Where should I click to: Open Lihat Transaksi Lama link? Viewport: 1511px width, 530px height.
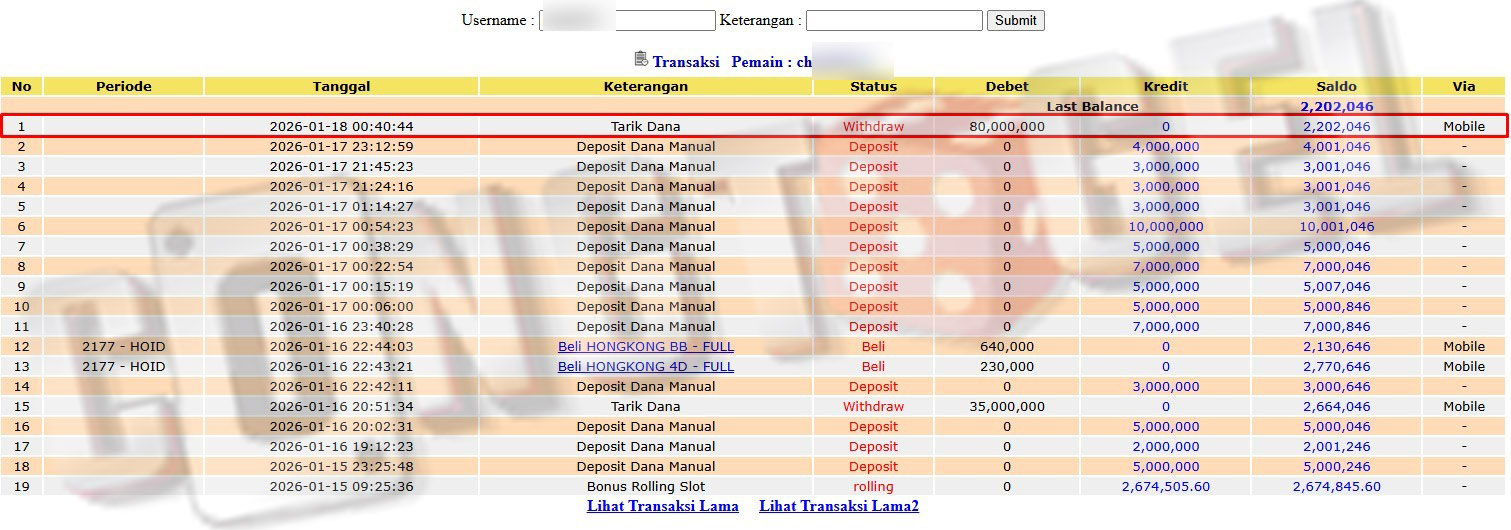click(662, 506)
